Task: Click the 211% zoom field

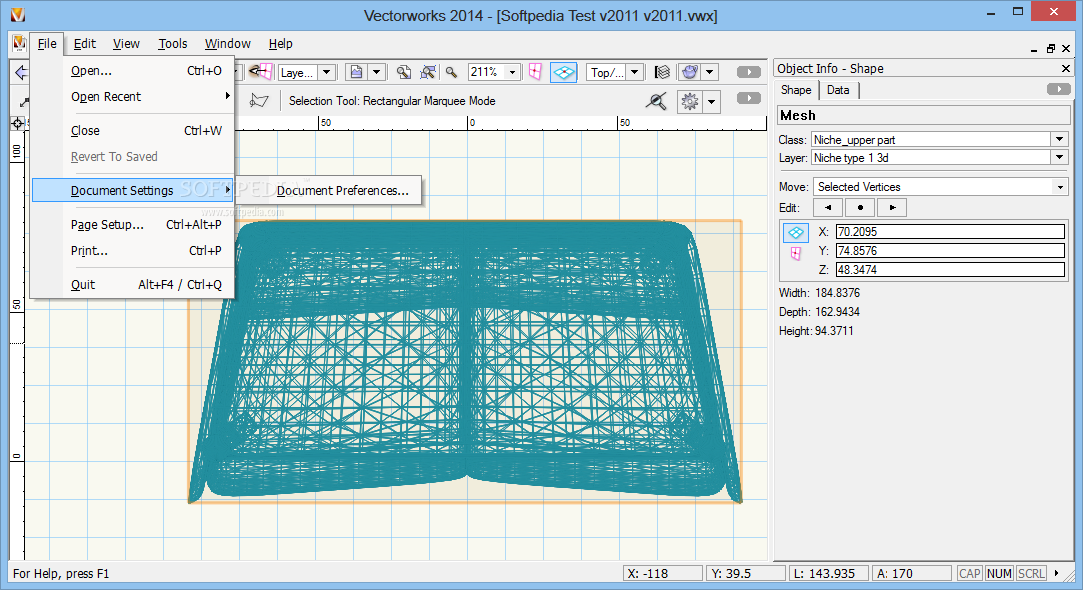Action: tap(487, 72)
